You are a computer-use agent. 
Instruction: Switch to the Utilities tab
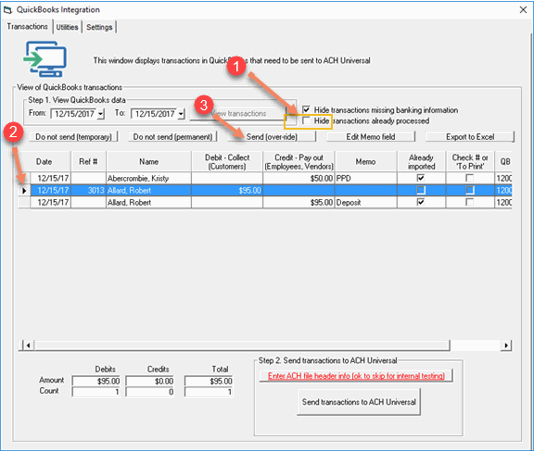click(x=67, y=27)
